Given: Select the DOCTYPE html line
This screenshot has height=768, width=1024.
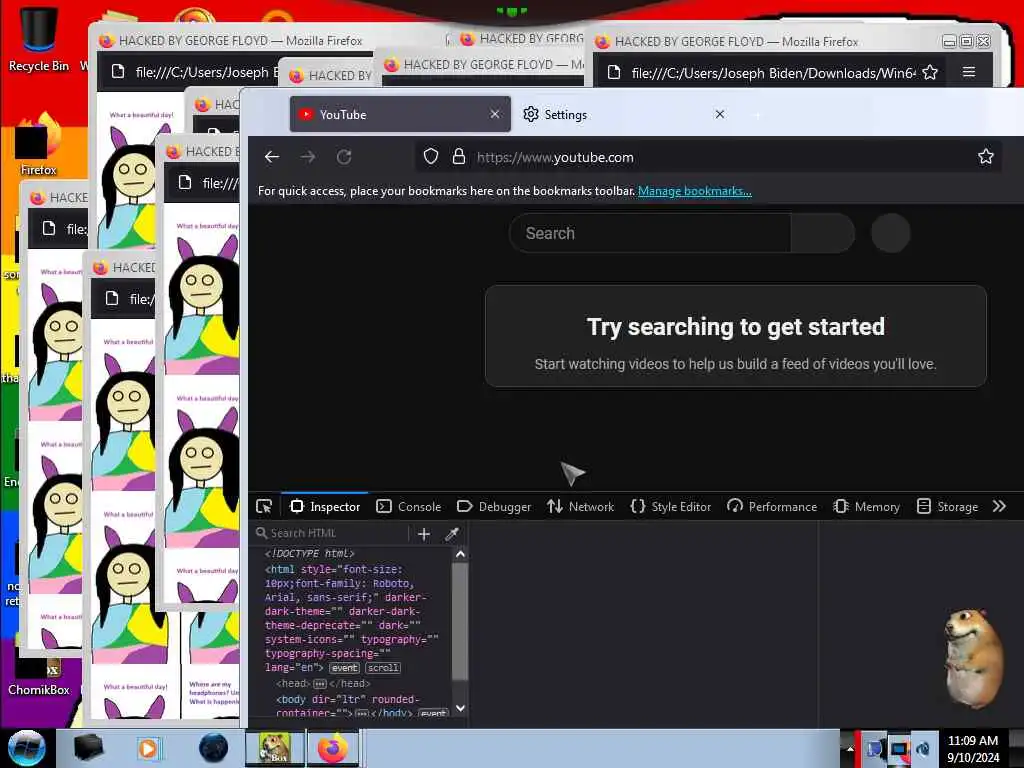Looking at the screenshot, I should point(310,554).
